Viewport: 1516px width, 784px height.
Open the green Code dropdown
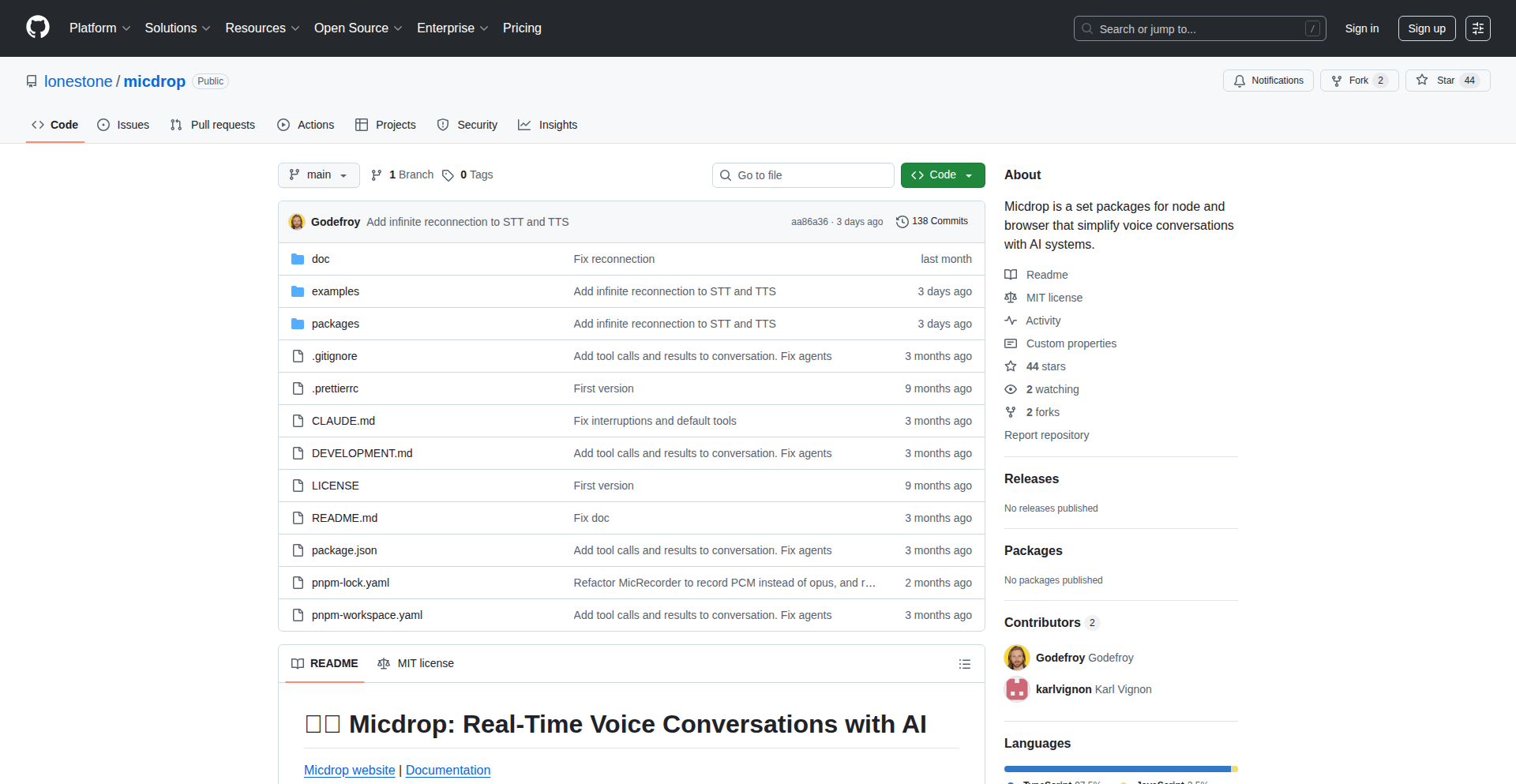click(x=943, y=175)
